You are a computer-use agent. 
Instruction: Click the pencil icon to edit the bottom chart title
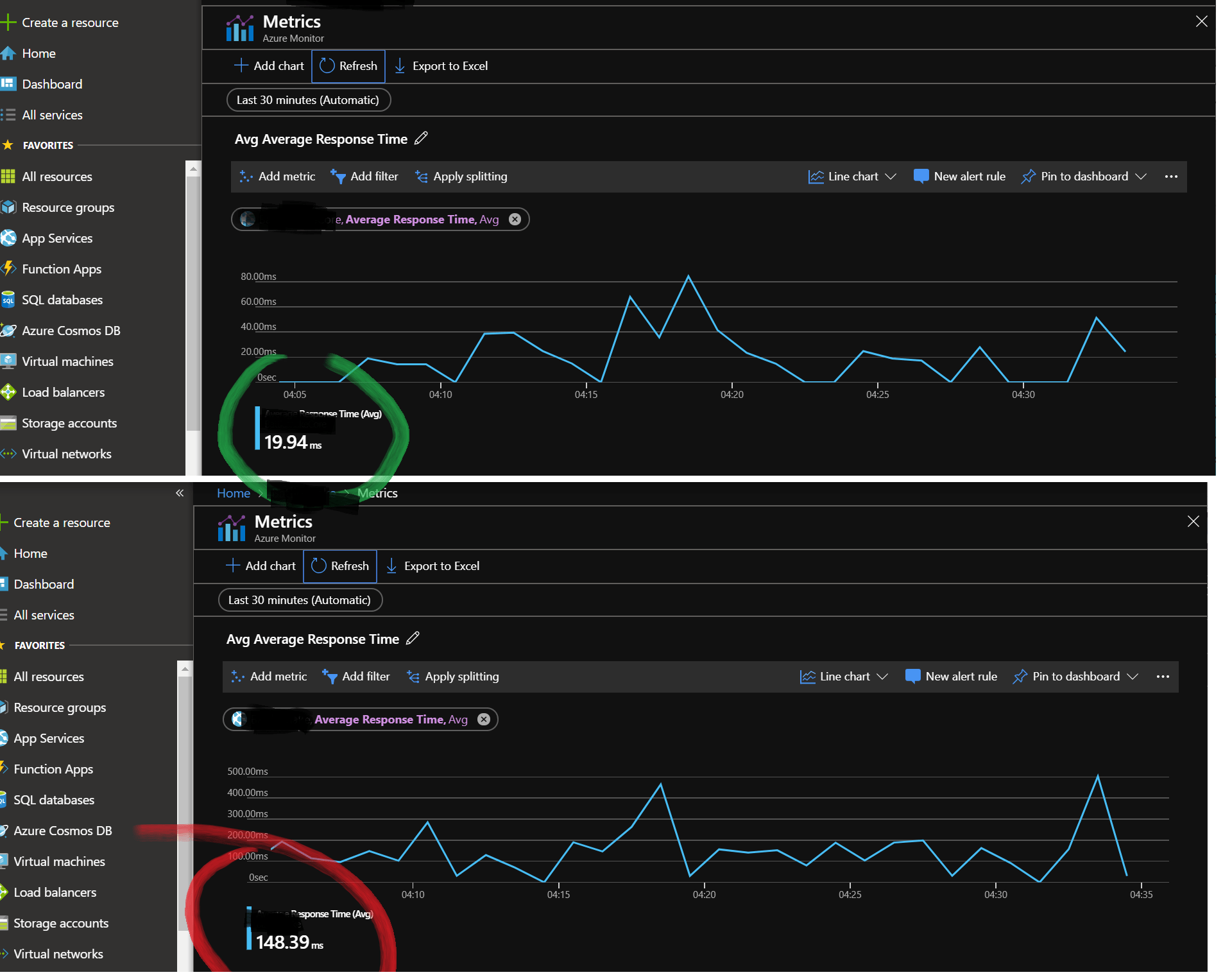pyautogui.click(x=413, y=639)
